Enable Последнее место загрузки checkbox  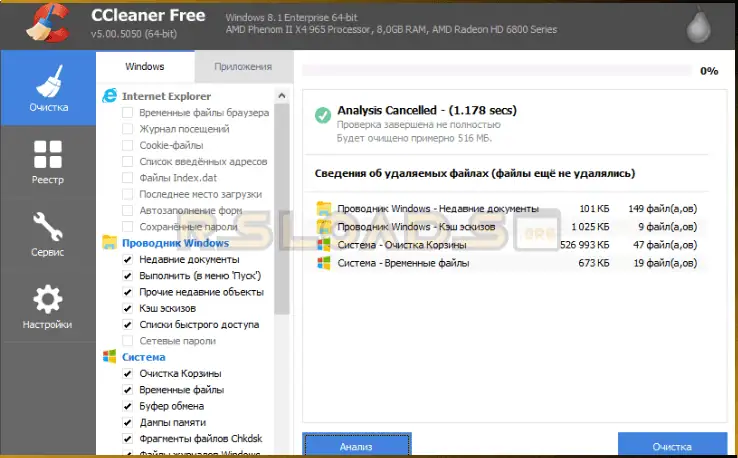127,194
